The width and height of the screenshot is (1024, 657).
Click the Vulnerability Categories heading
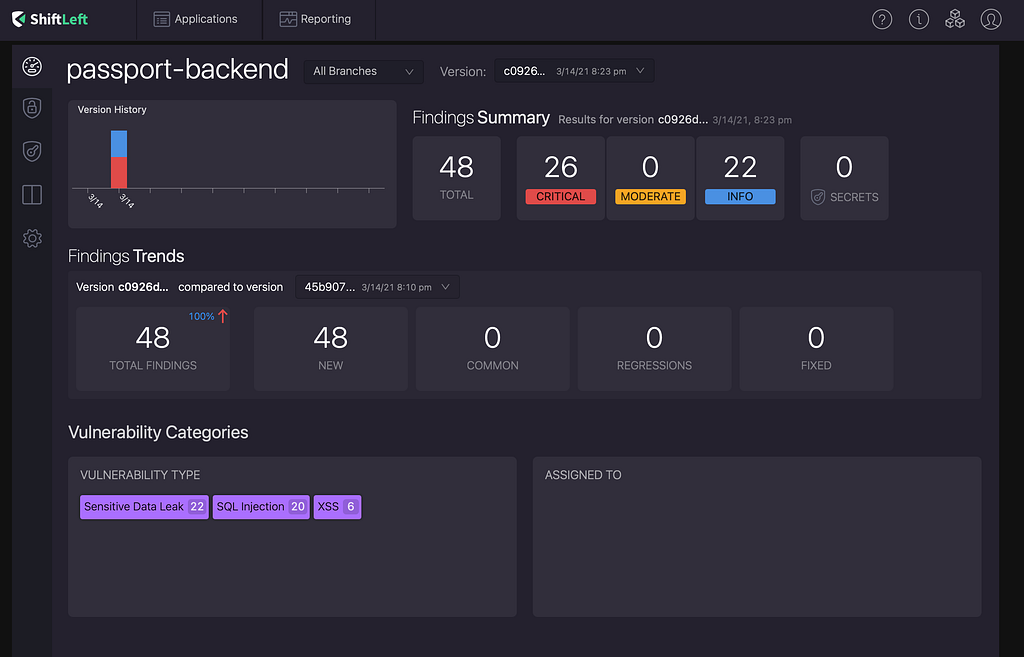click(158, 432)
